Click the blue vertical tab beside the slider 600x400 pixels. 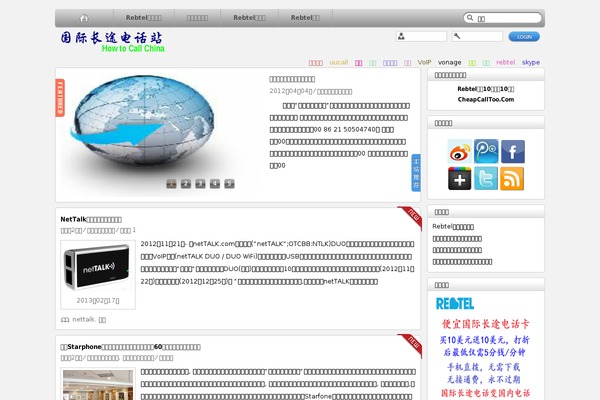pos(416,173)
